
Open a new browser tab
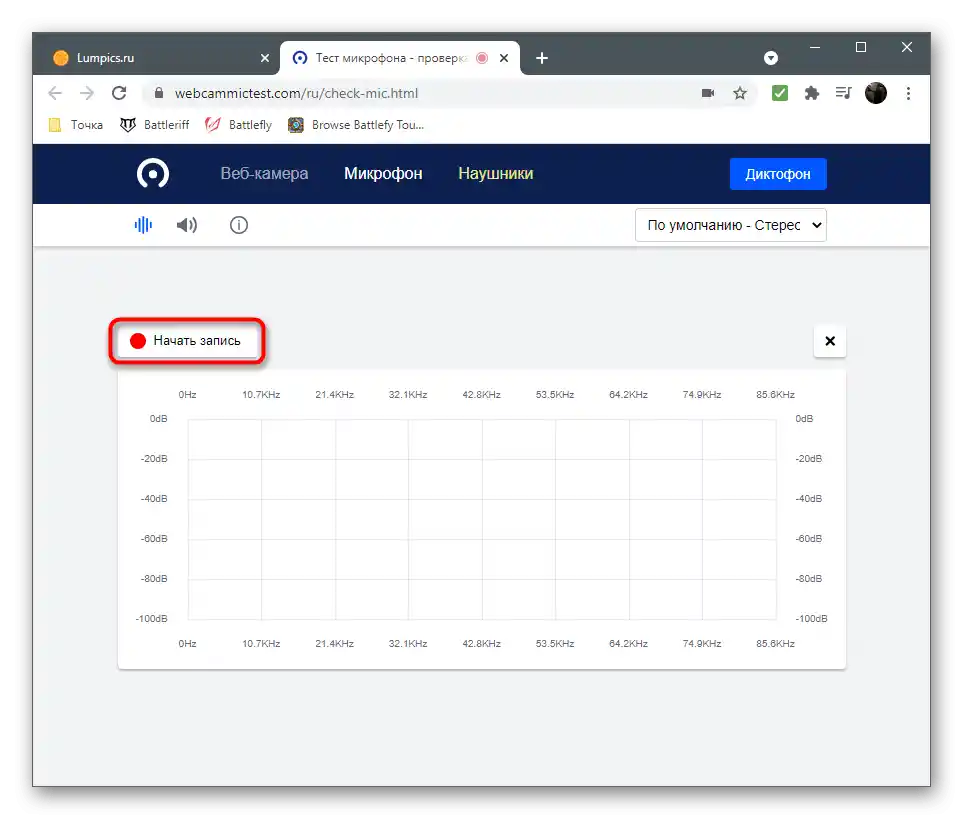542,58
